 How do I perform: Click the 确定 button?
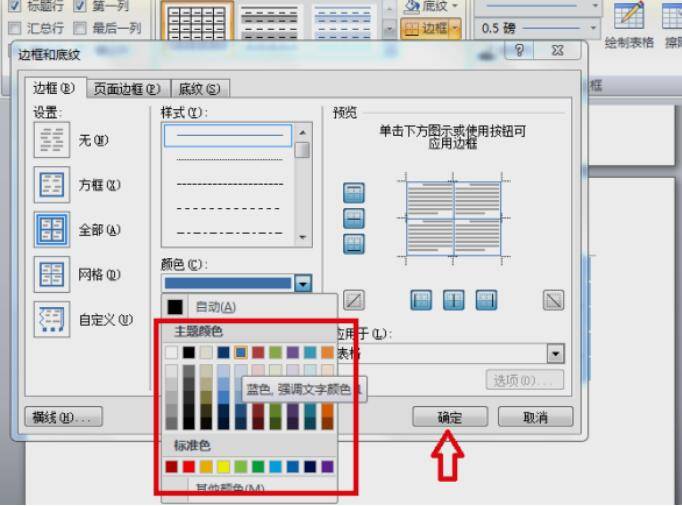click(x=449, y=417)
